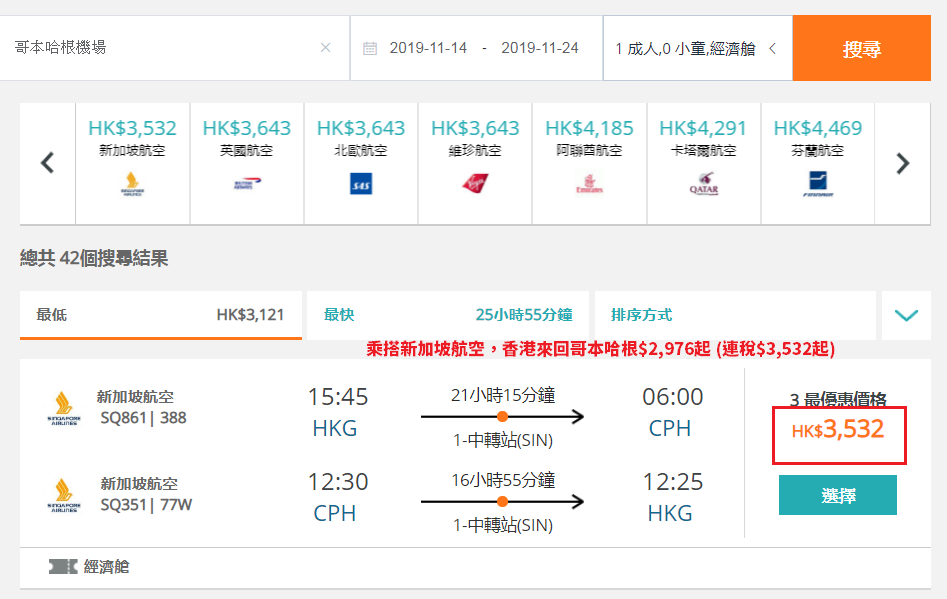Select Emirates logo in carousel
Image resolution: width=947 pixels, height=599 pixels.
[589, 184]
